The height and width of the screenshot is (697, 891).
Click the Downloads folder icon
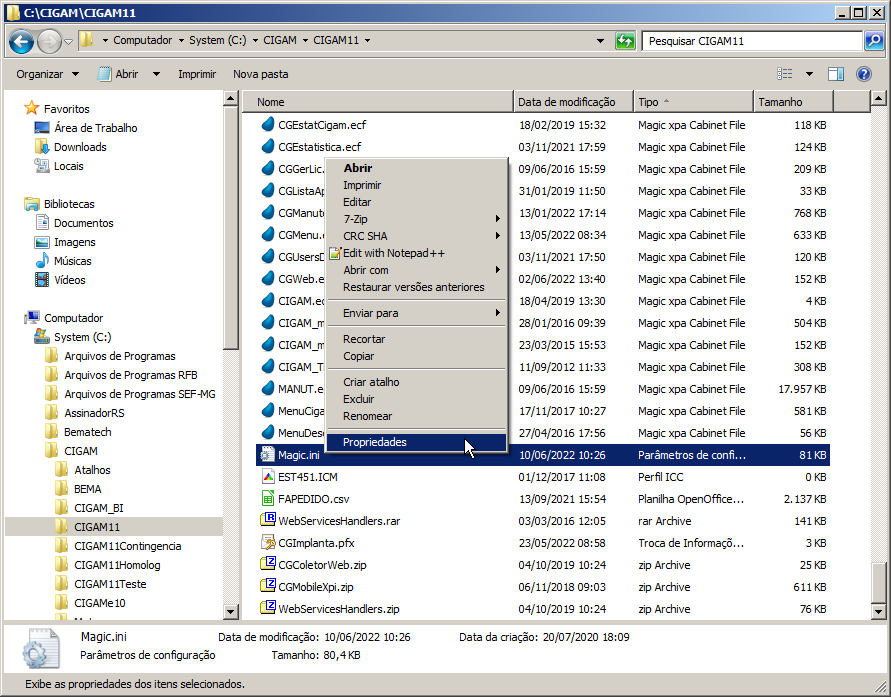[42, 147]
